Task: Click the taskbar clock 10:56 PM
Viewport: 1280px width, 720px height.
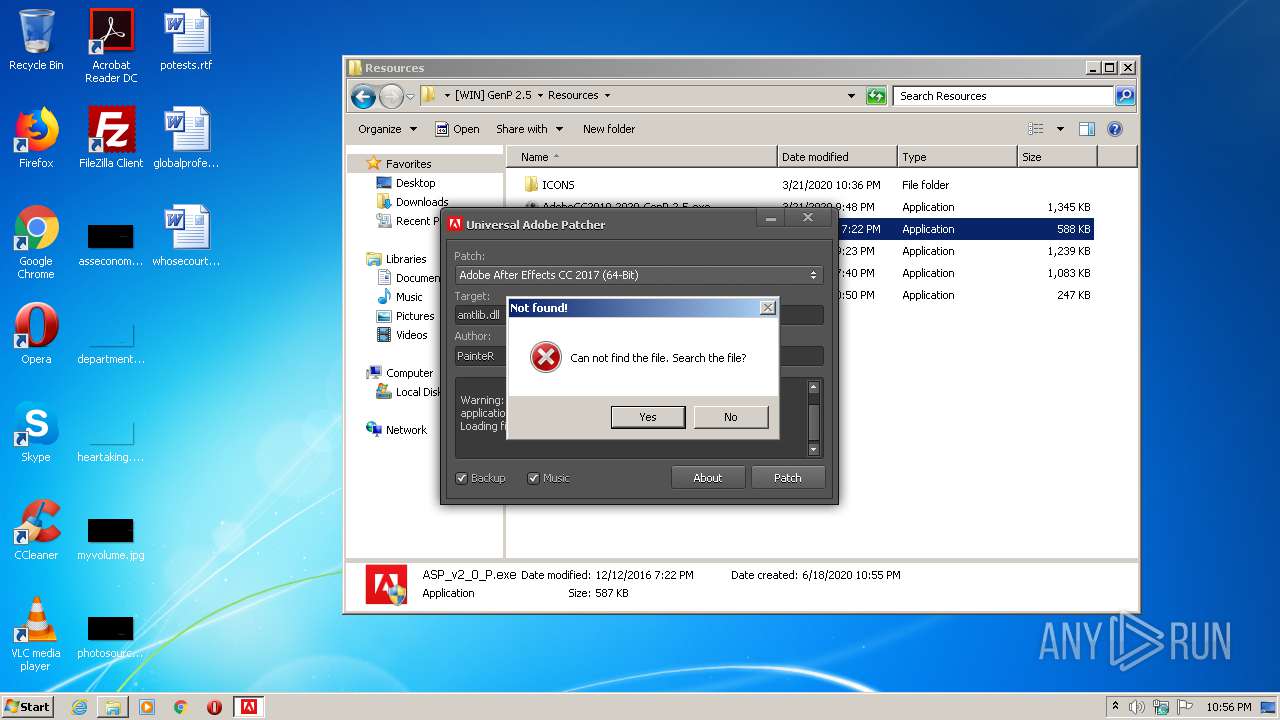Action: point(1228,707)
